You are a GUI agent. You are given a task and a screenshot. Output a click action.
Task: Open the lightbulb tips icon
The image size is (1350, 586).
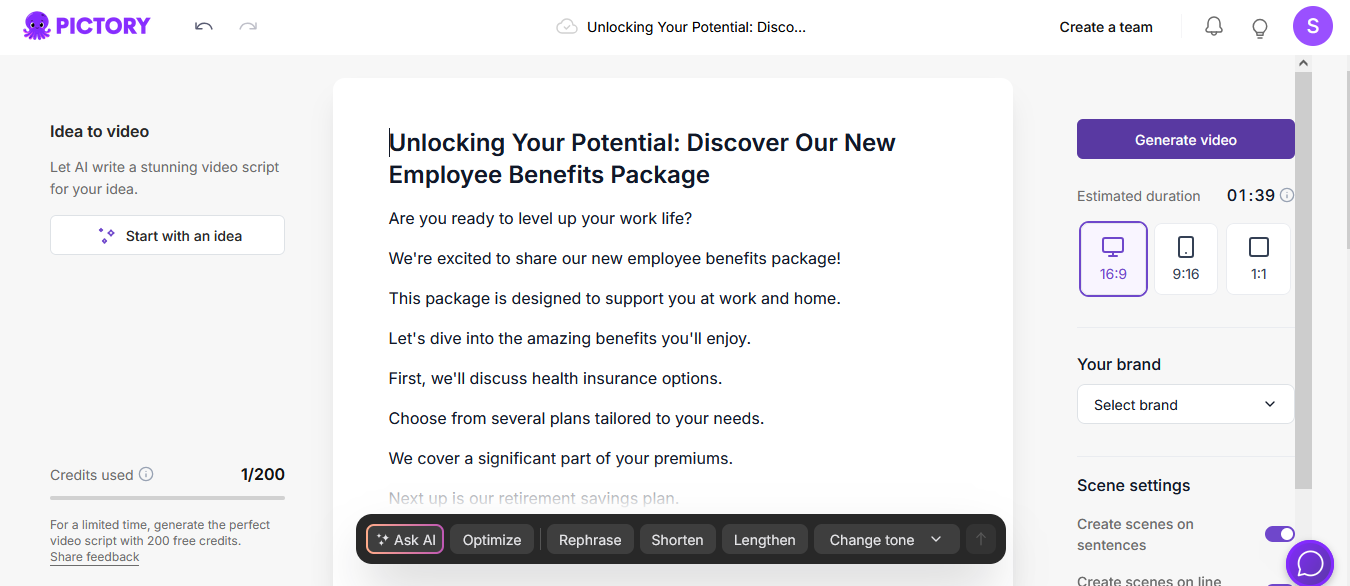(1260, 27)
